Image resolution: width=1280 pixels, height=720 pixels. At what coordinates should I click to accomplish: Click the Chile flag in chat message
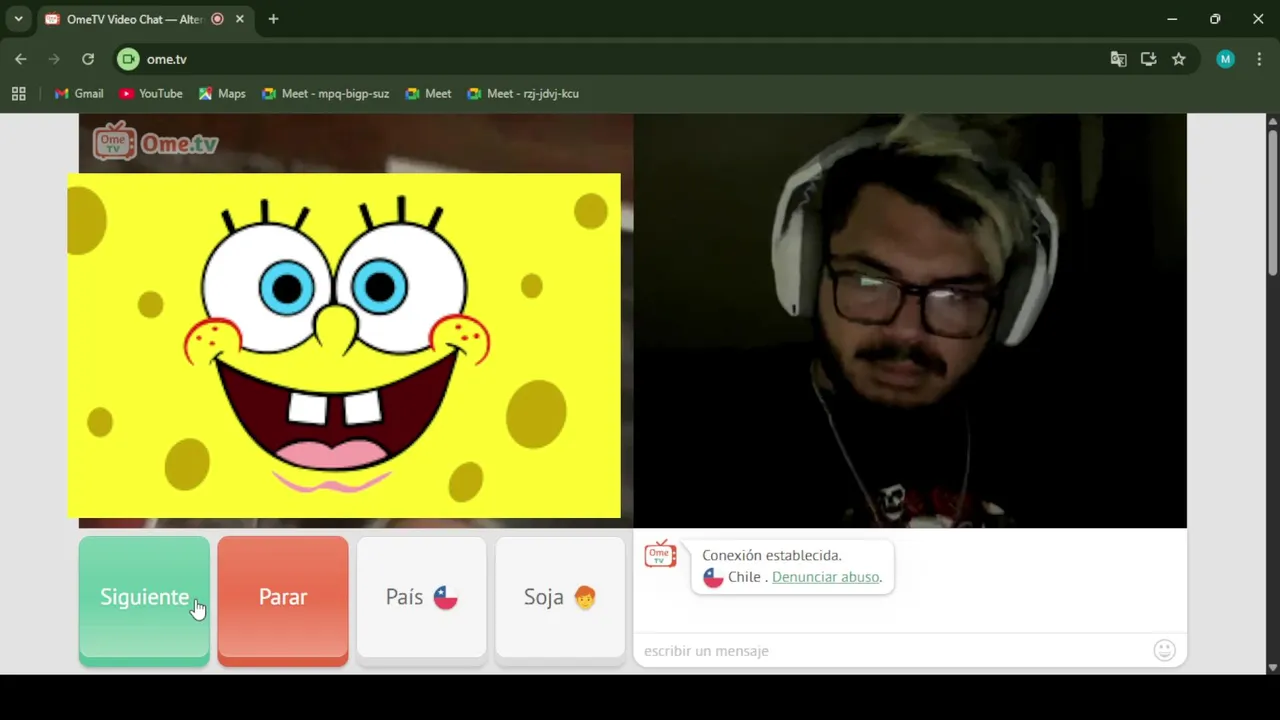pos(713,577)
